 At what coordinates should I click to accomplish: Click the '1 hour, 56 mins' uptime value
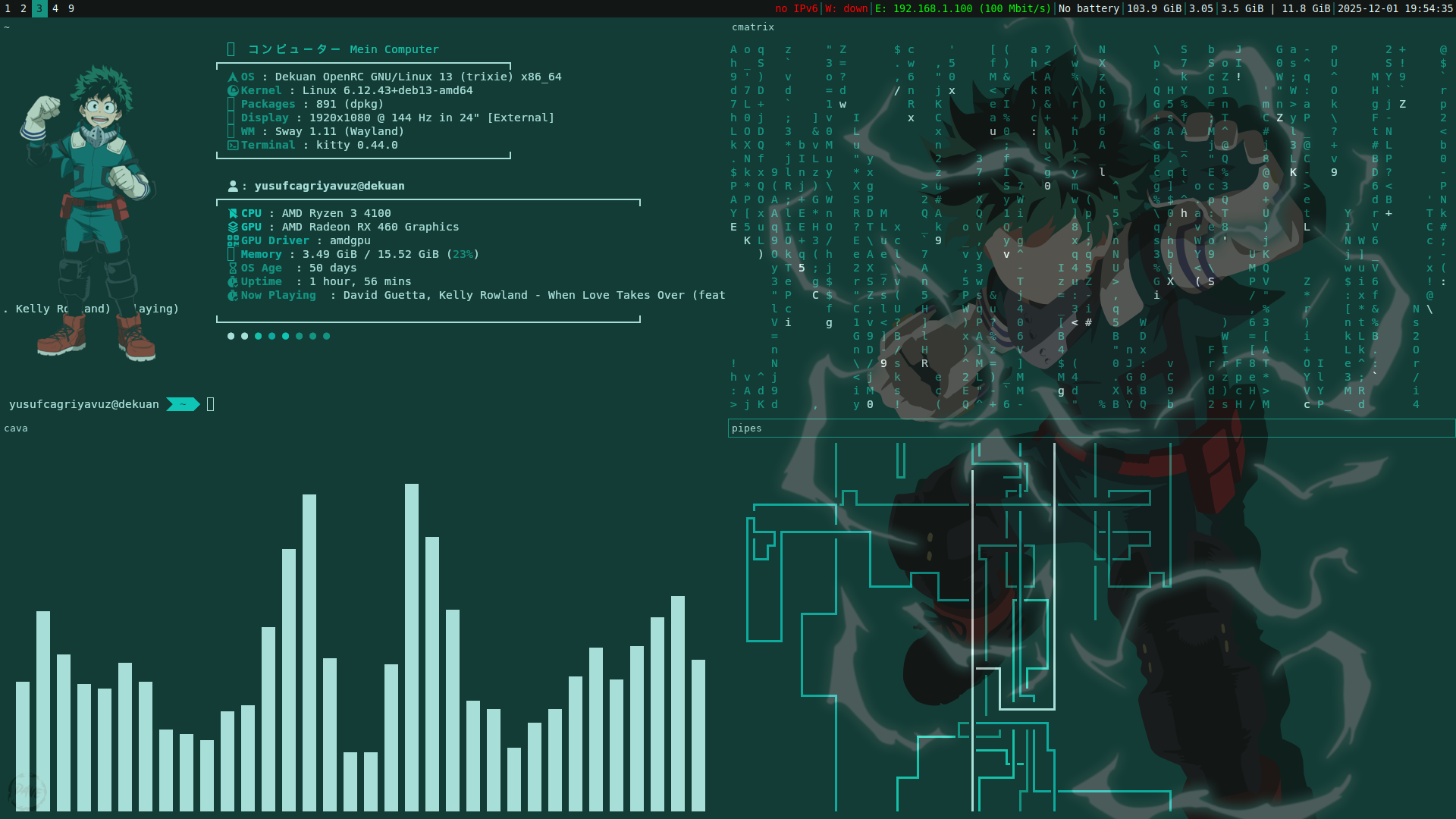click(360, 282)
